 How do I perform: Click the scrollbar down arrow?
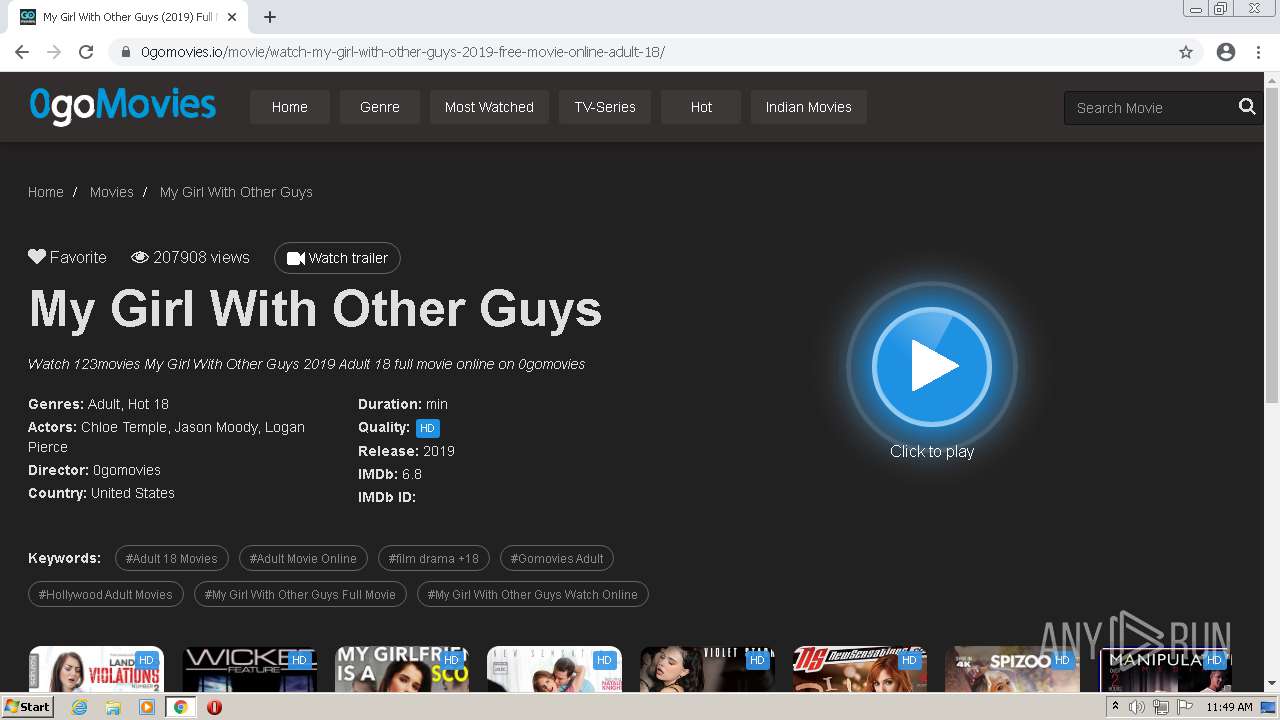click(x=1272, y=684)
